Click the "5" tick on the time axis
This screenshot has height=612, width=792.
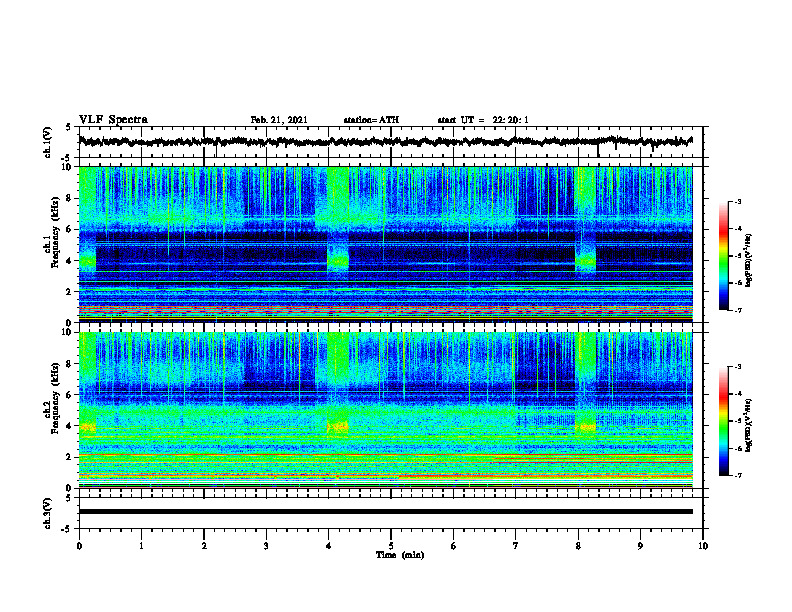[391, 546]
